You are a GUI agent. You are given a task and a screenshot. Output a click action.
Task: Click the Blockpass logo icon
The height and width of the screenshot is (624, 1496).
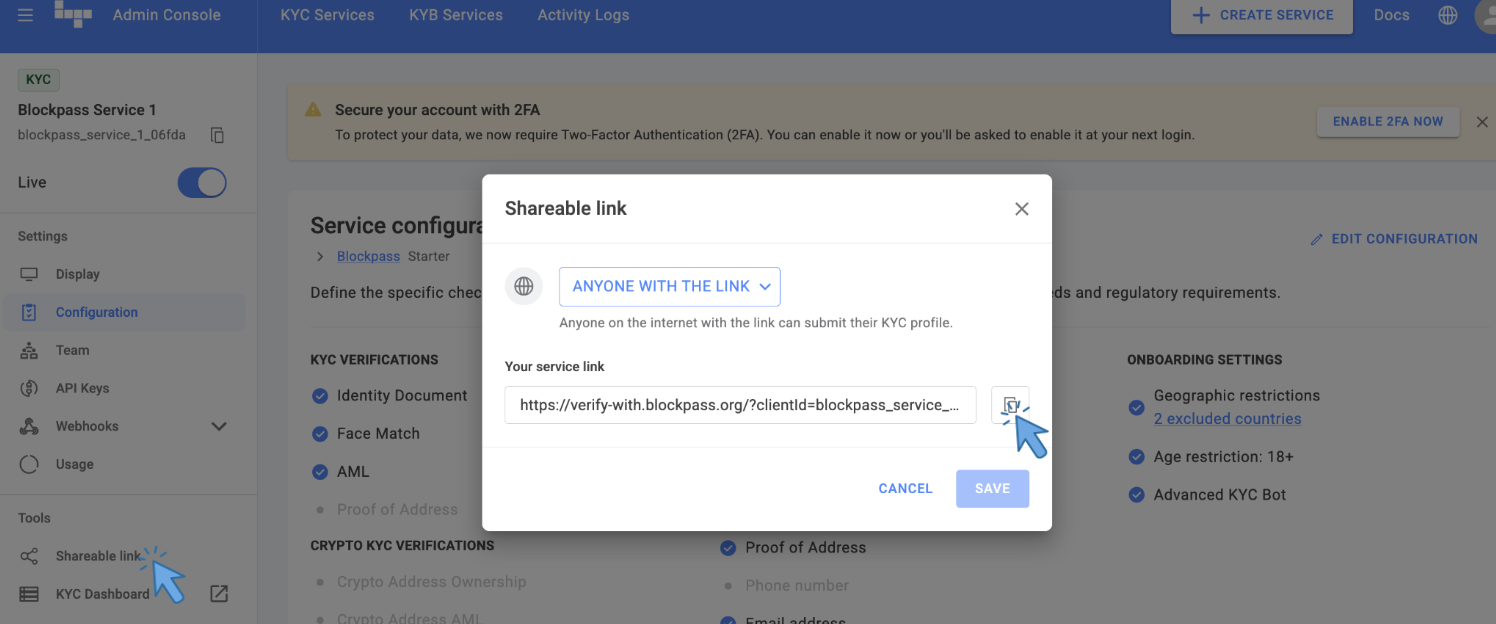(x=73, y=14)
